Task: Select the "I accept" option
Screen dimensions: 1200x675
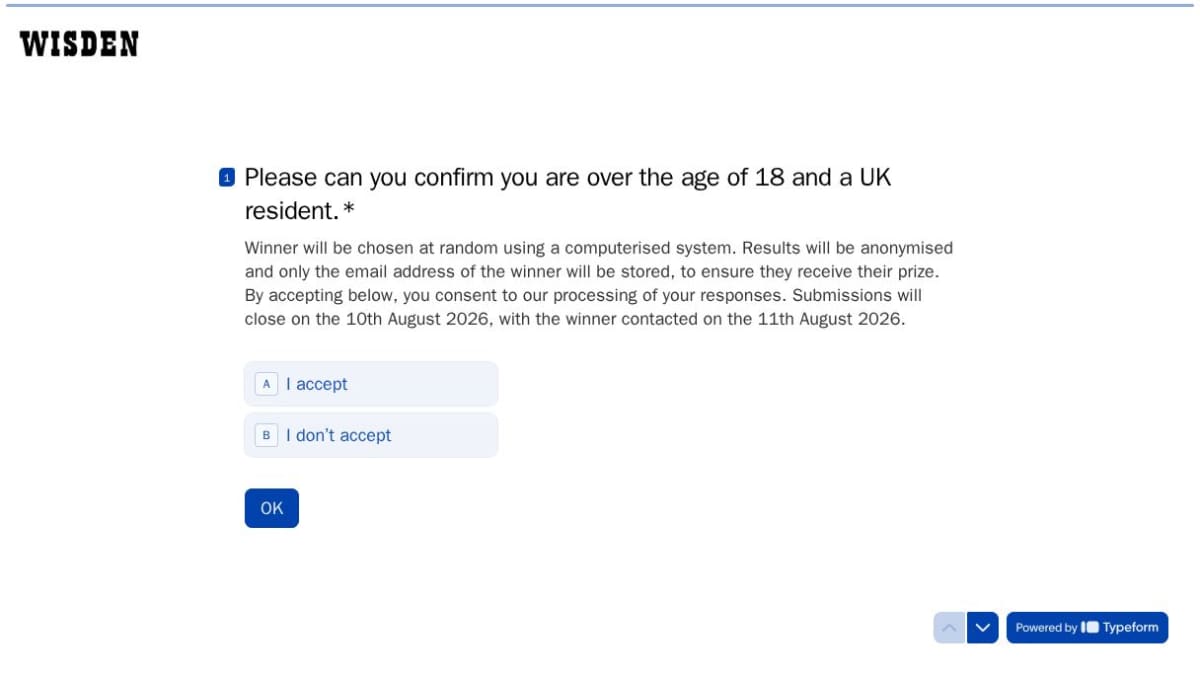Action: [371, 384]
